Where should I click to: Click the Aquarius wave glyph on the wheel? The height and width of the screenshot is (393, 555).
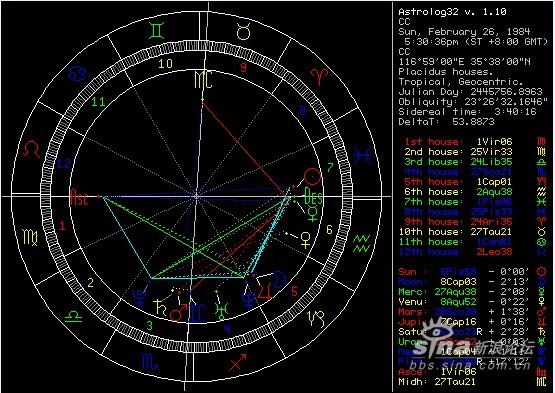pyautogui.click(x=361, y=244)
